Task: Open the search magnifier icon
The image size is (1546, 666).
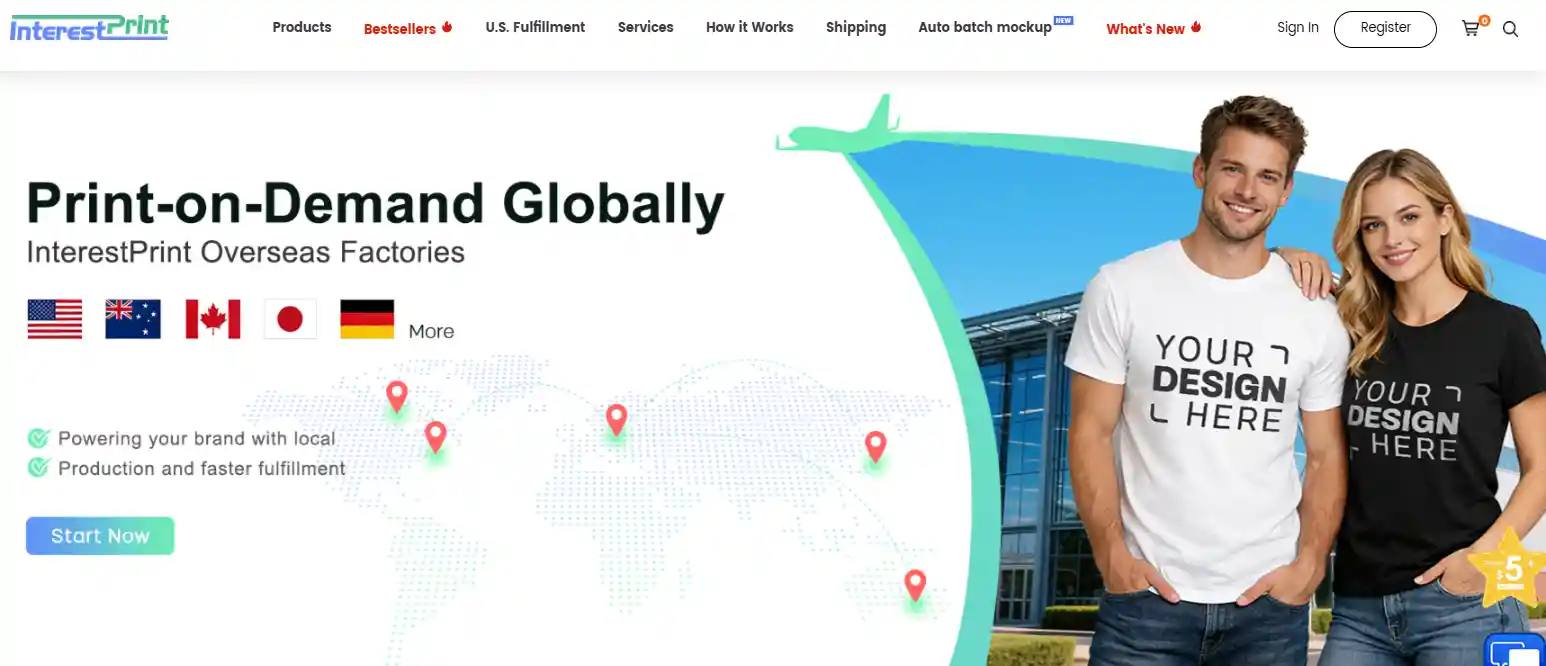Action: point(1510,29)
